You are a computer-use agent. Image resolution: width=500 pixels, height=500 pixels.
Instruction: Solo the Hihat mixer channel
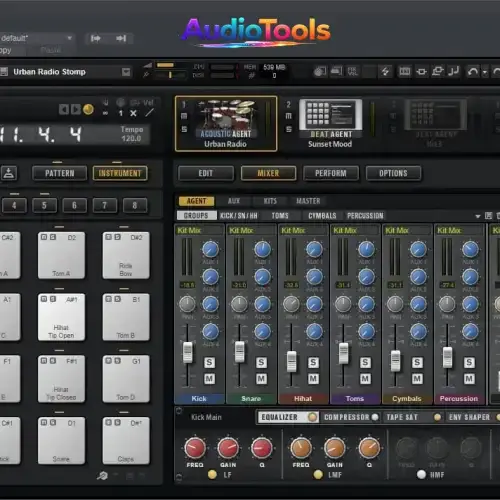tap(313, 362)
